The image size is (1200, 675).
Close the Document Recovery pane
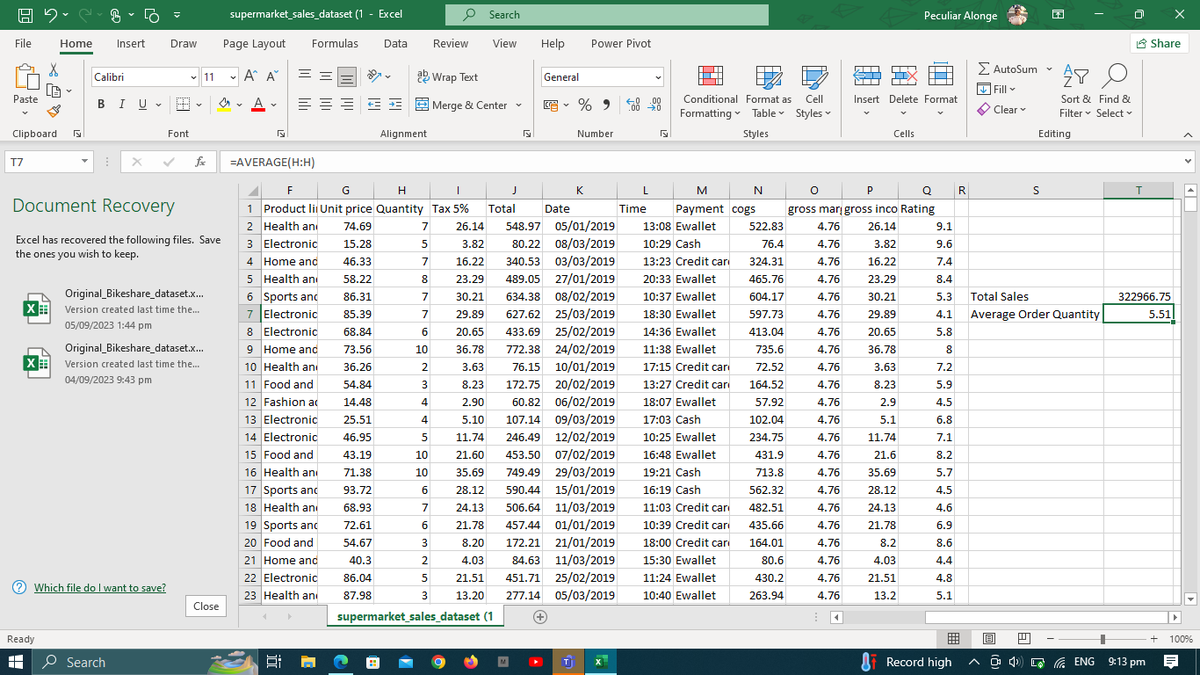pos(206,606)
